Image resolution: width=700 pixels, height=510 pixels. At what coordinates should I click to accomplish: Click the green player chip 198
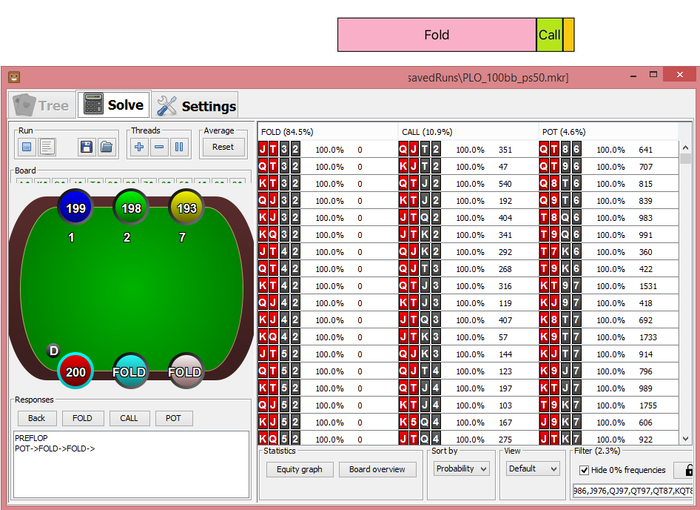(131, 208)
